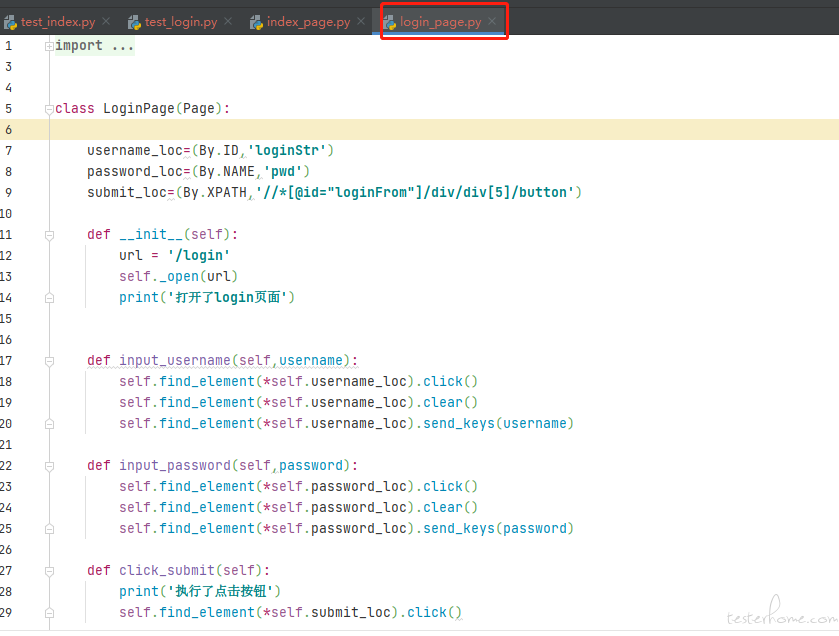Click the Python file icon on index_page.py tab
The width and height of the screenshot is (839, 636).
[256, 22]
